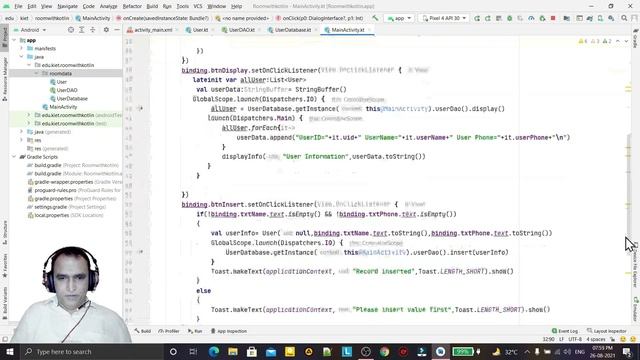
Task: Open UserDAO in project tree
Action: tap(67, 90)
